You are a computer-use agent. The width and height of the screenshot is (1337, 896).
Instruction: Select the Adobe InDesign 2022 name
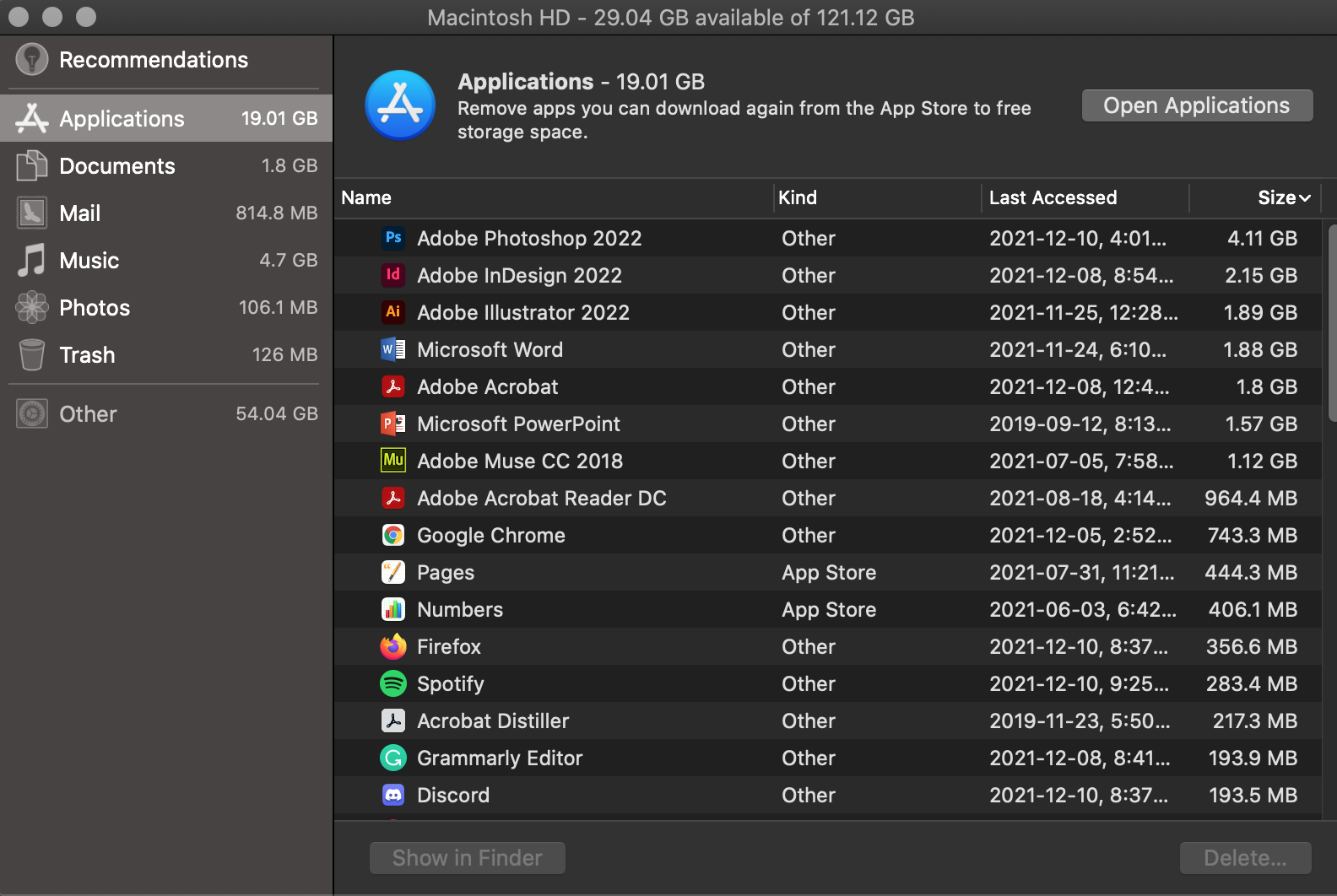click(519, 276)
